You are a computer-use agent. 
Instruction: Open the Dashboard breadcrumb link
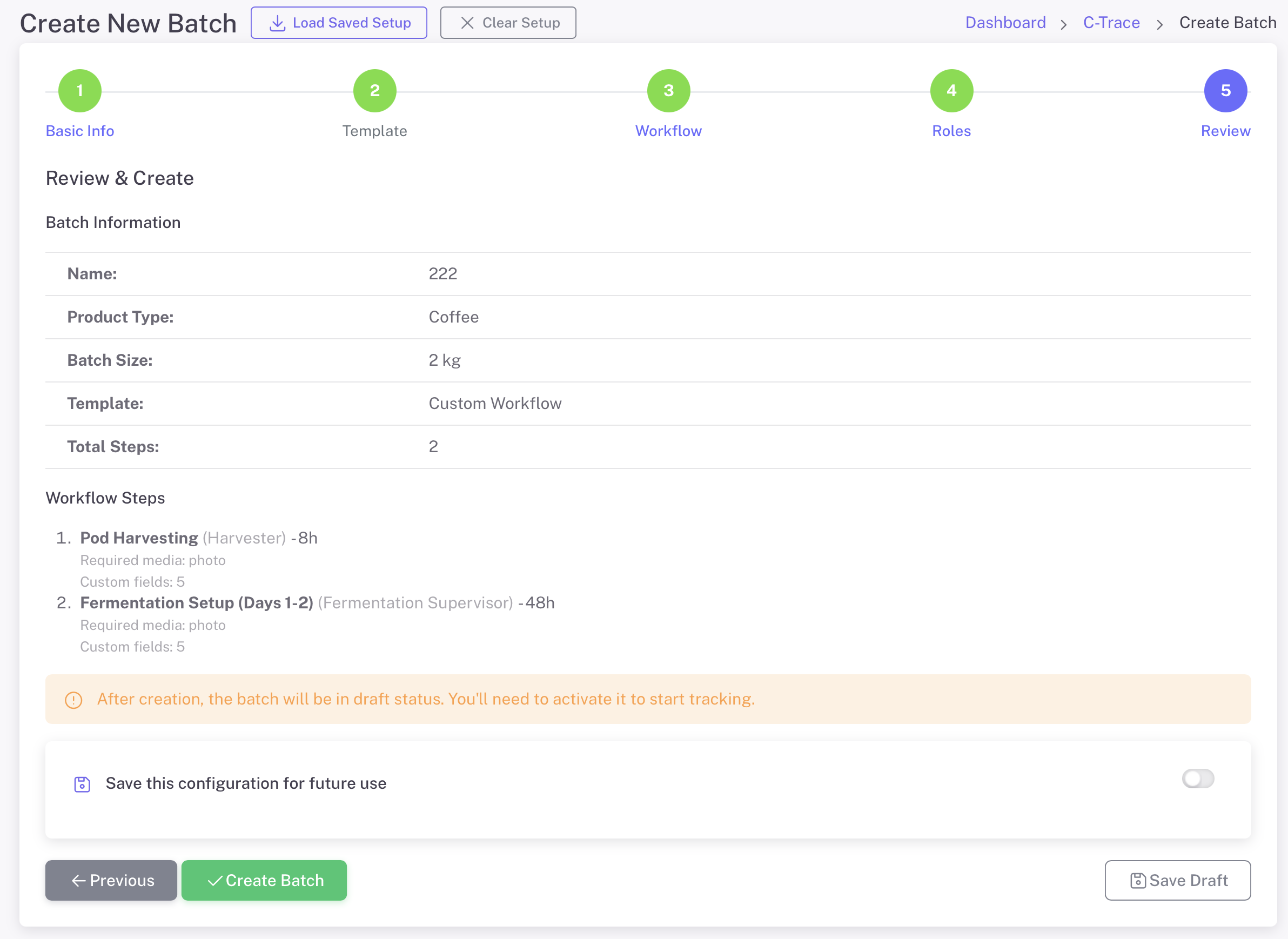click(x=1005, y=23)
